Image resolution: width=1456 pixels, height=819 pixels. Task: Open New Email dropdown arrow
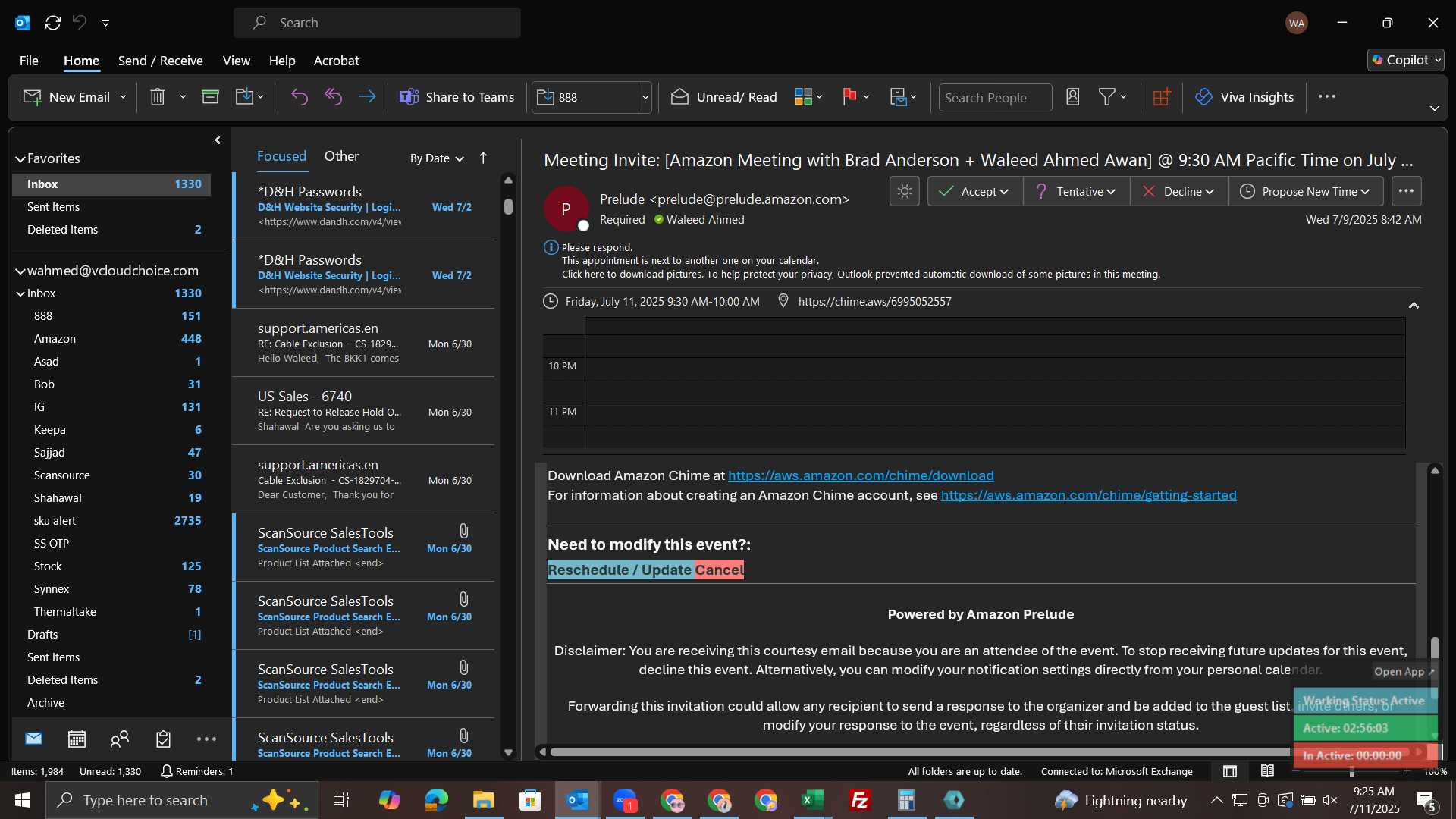123,97
